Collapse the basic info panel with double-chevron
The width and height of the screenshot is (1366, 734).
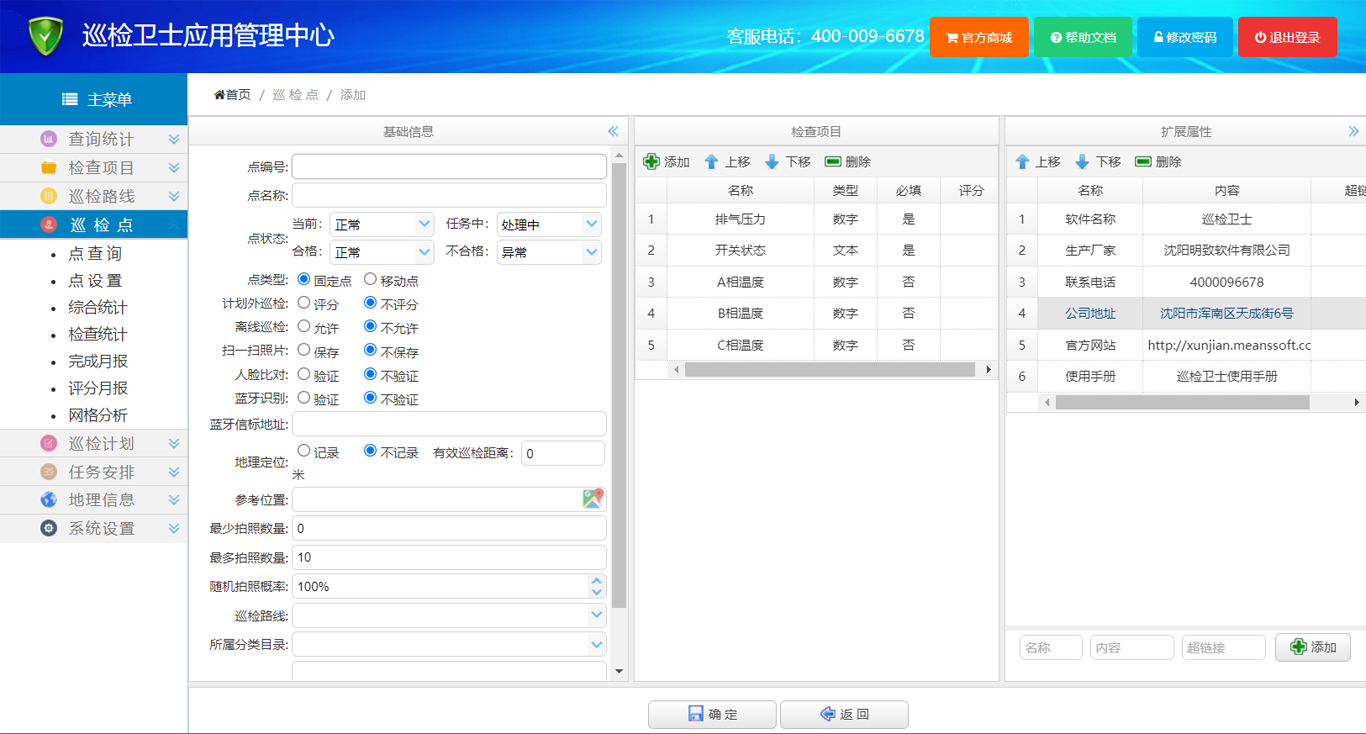pos(613,132)
